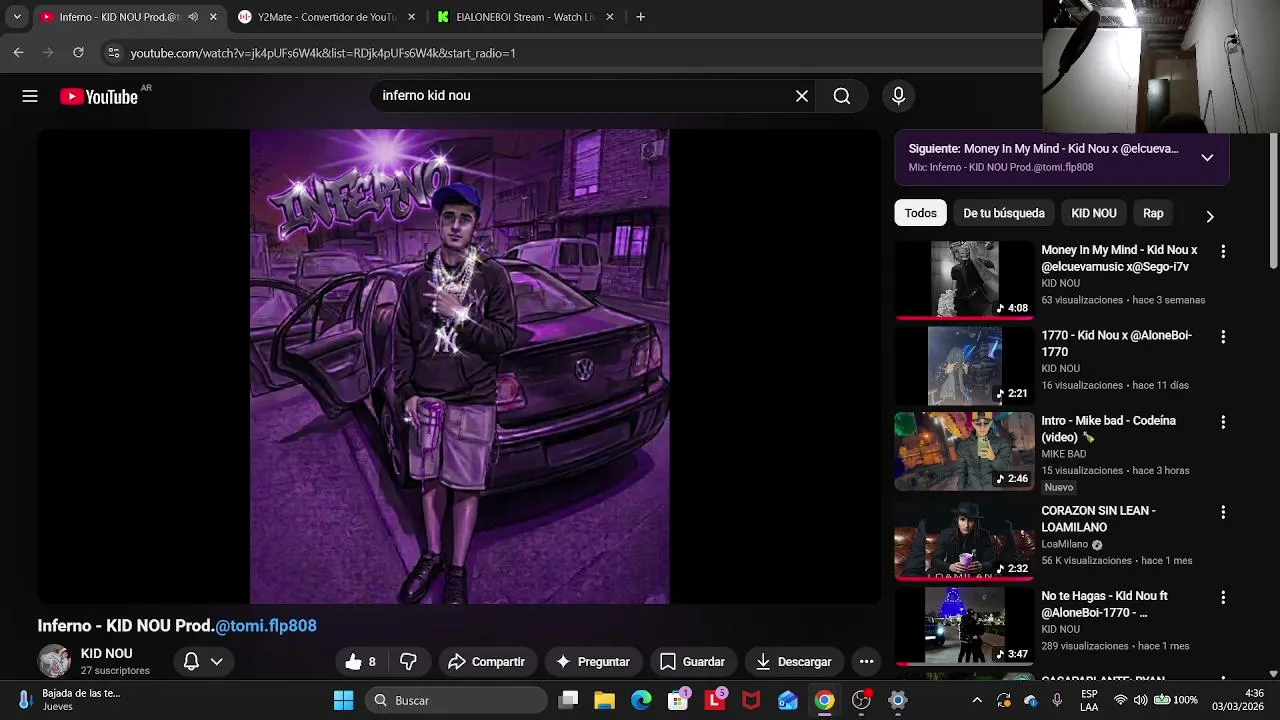
Task: Share the video with Compartir
Action: [486, 661]
